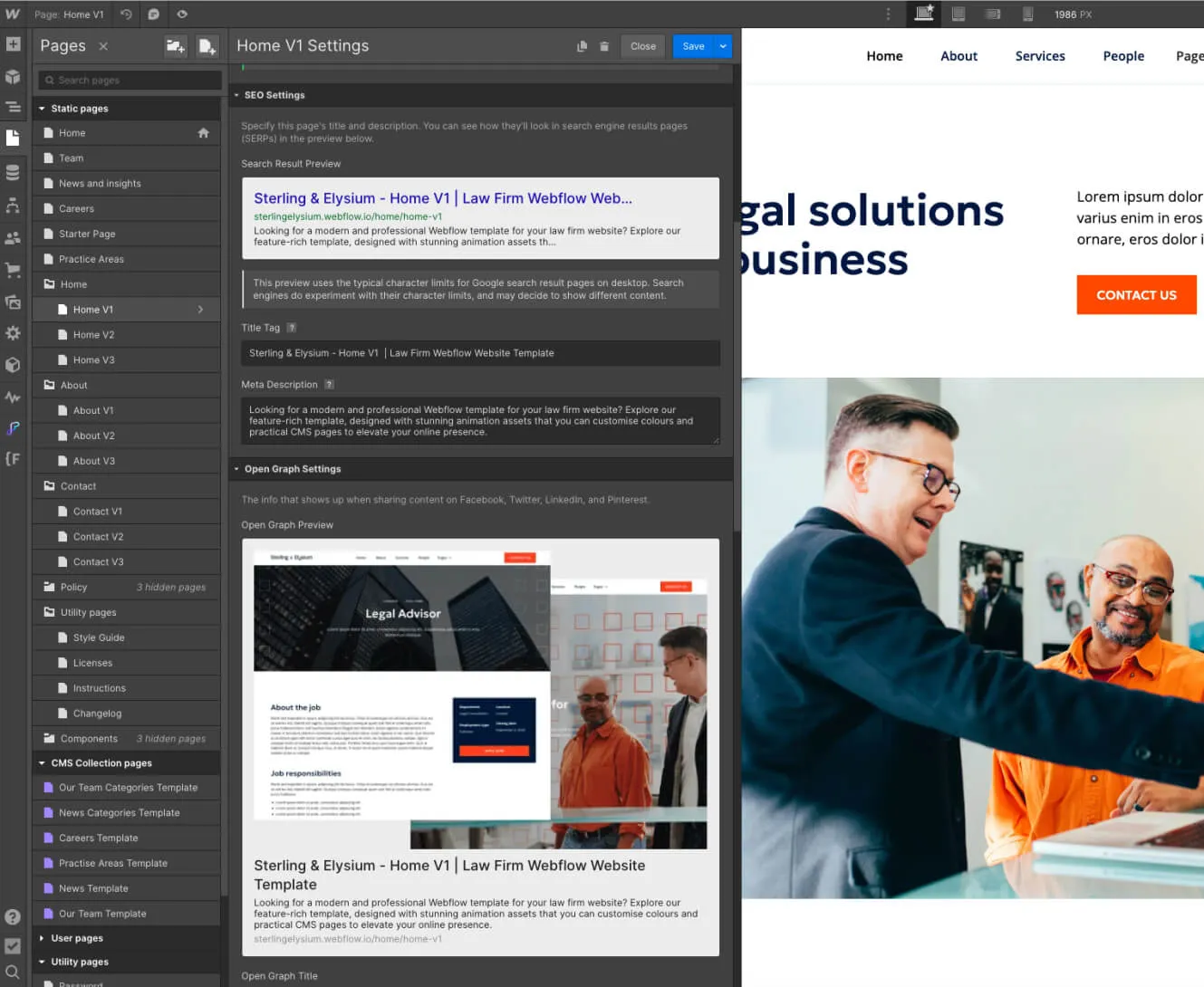Open the Help question mark icon

point(13,916)
